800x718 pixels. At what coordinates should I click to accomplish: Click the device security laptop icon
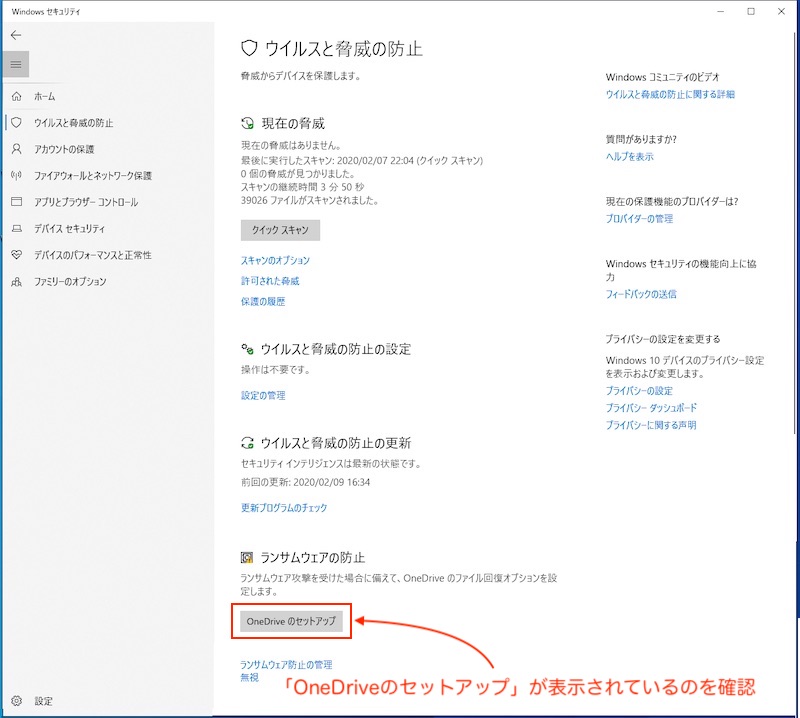[x=17, y=229]
